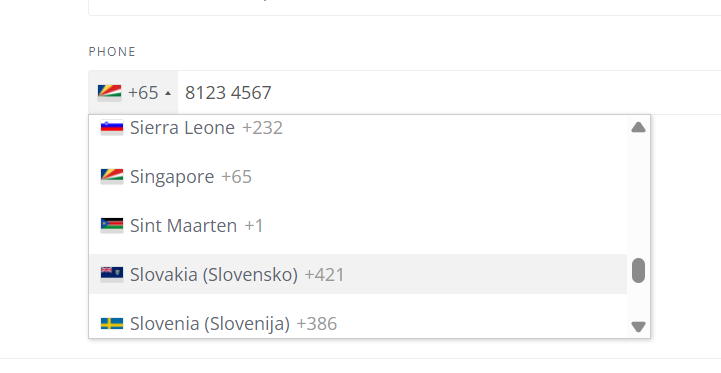Click the +421 dial code text
Screen dimensions: 721x373
[324, 275]
